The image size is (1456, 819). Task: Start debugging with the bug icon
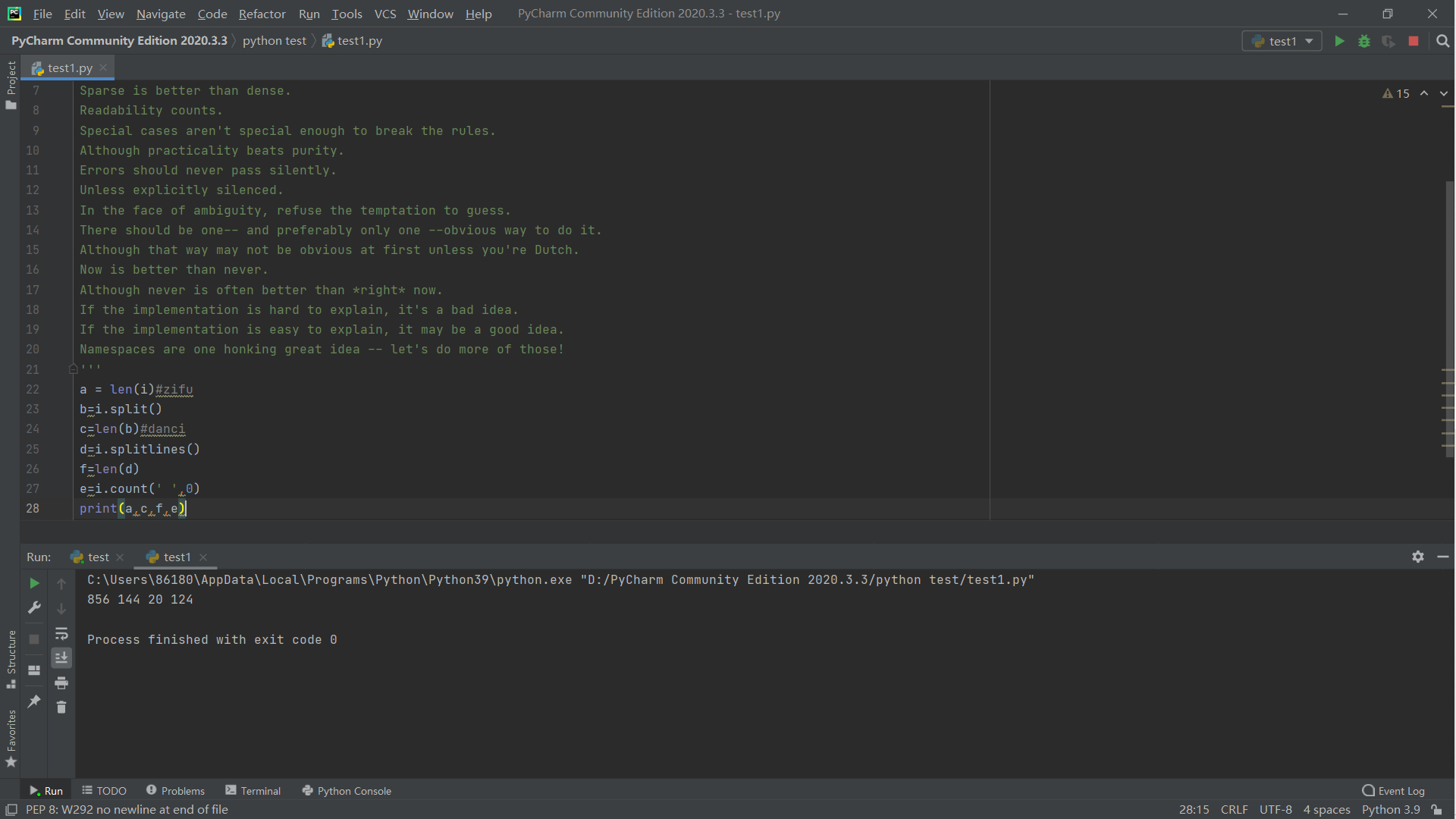1364,41
